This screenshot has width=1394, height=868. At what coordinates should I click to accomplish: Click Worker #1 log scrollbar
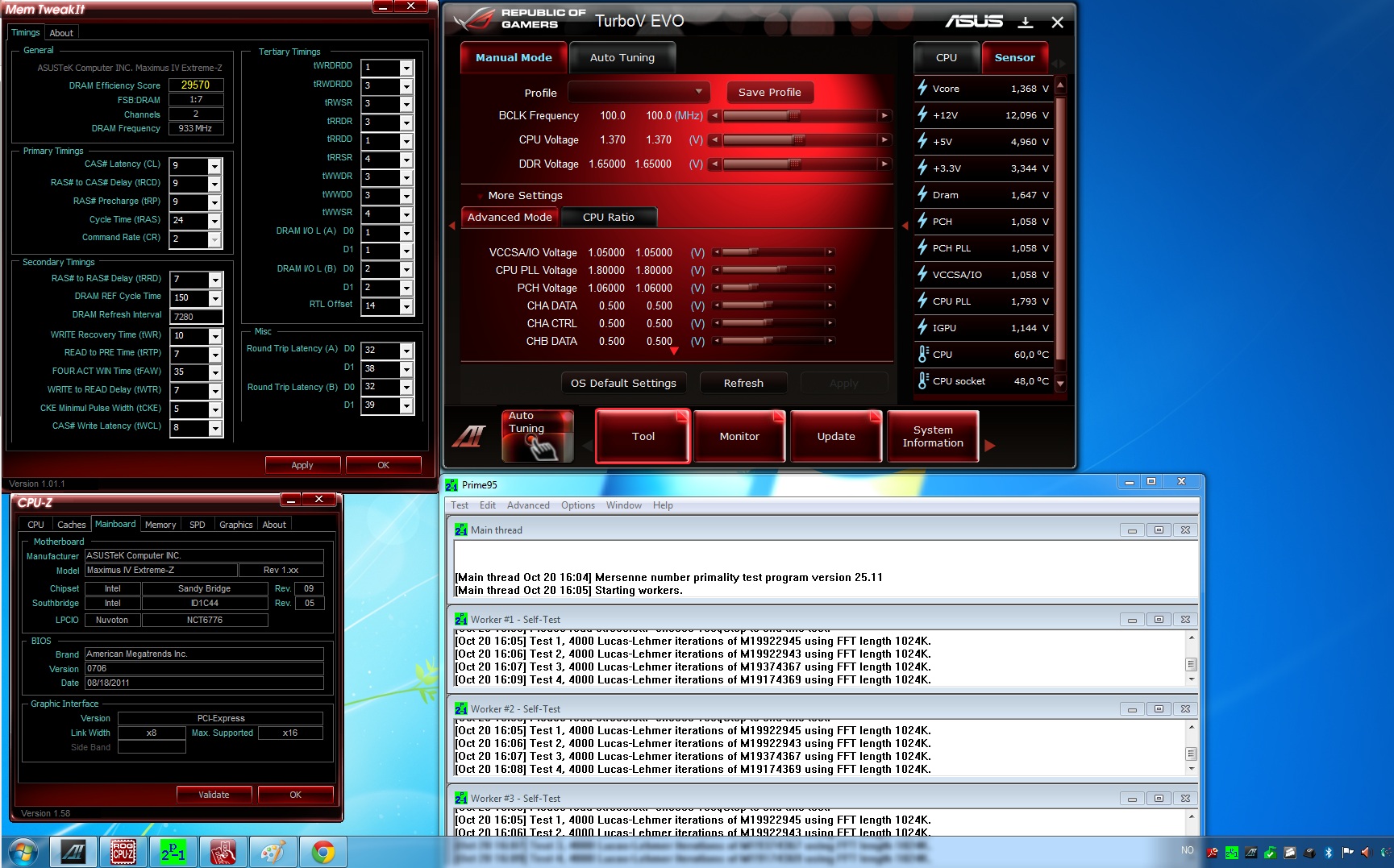tap(1192, 659)
